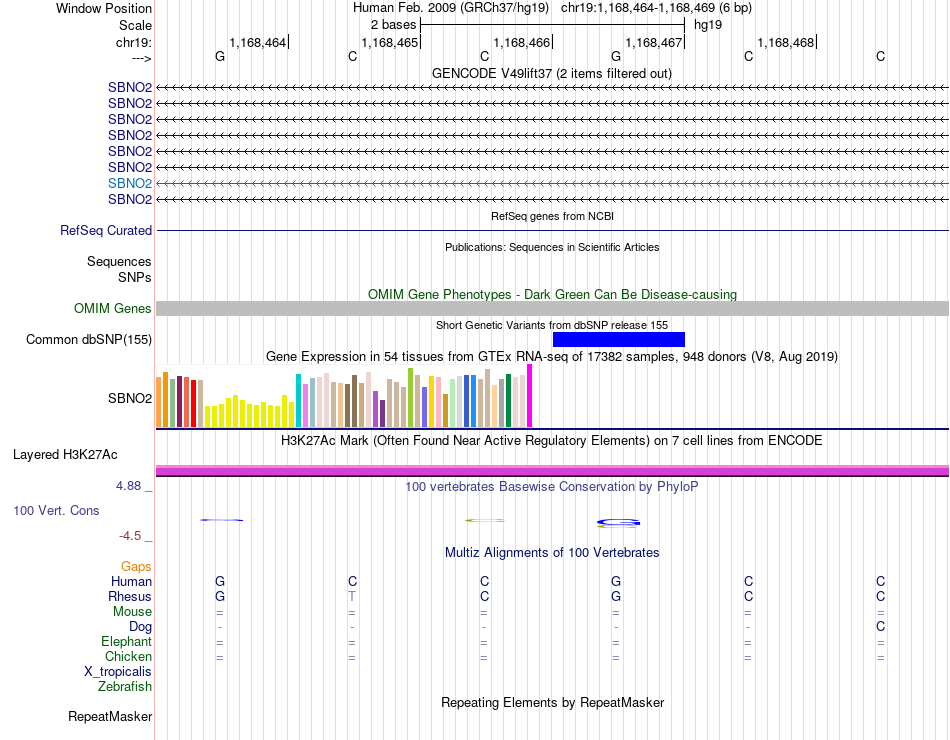Click the Layered H3K27Ac track label

(65, 455)
